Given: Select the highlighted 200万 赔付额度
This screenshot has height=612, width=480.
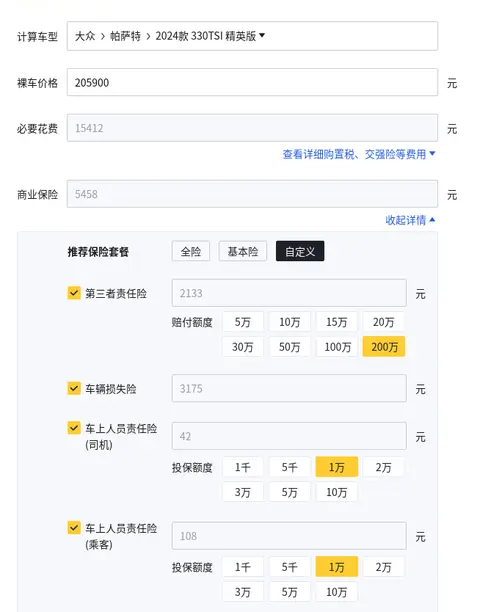Looking at the screenshot, I should [x=384, y=347].
